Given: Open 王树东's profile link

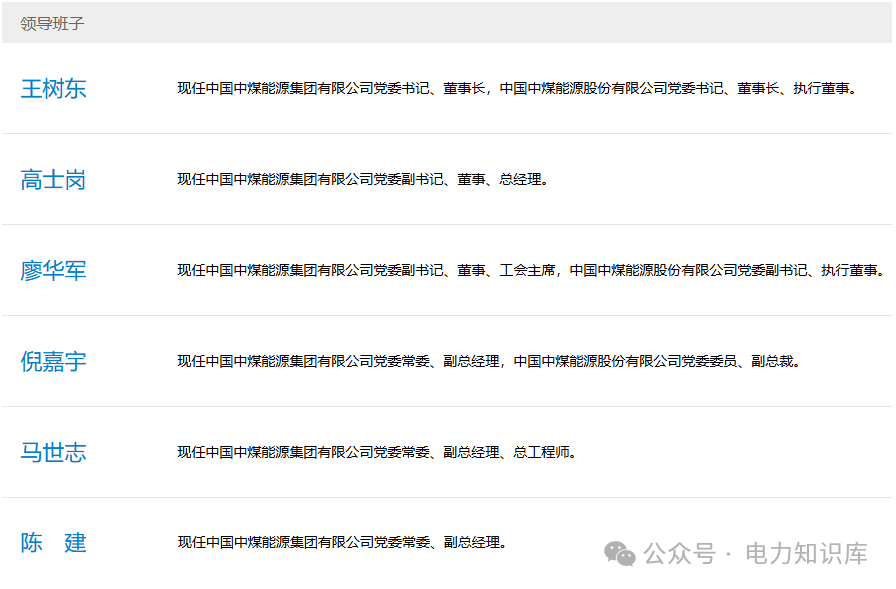Looking at the screenshot, I should pos(54,89).
